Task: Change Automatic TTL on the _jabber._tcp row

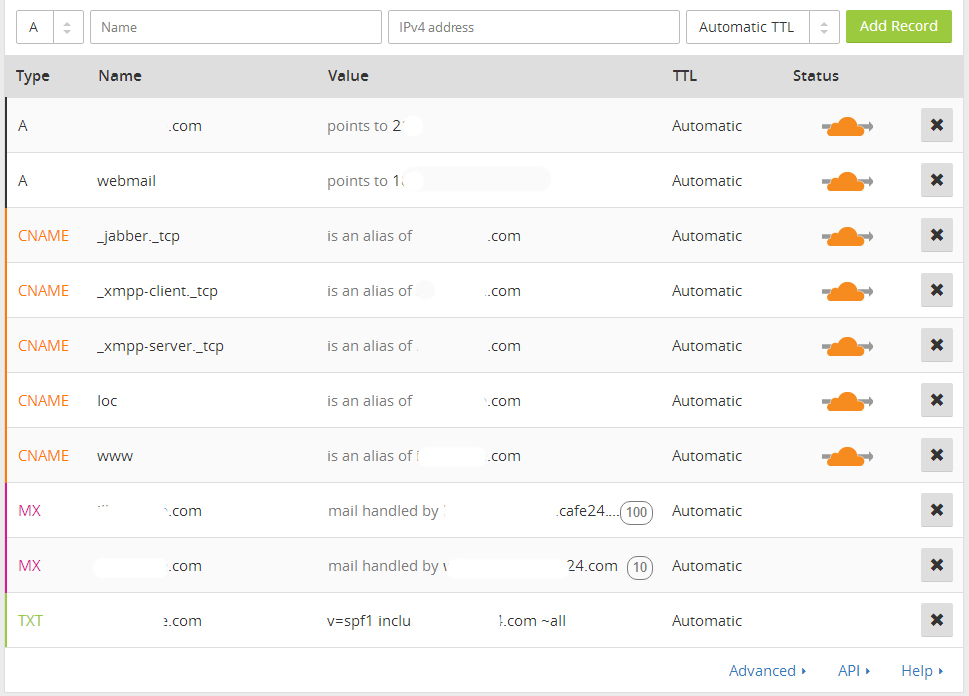Action: click(707, 236)
